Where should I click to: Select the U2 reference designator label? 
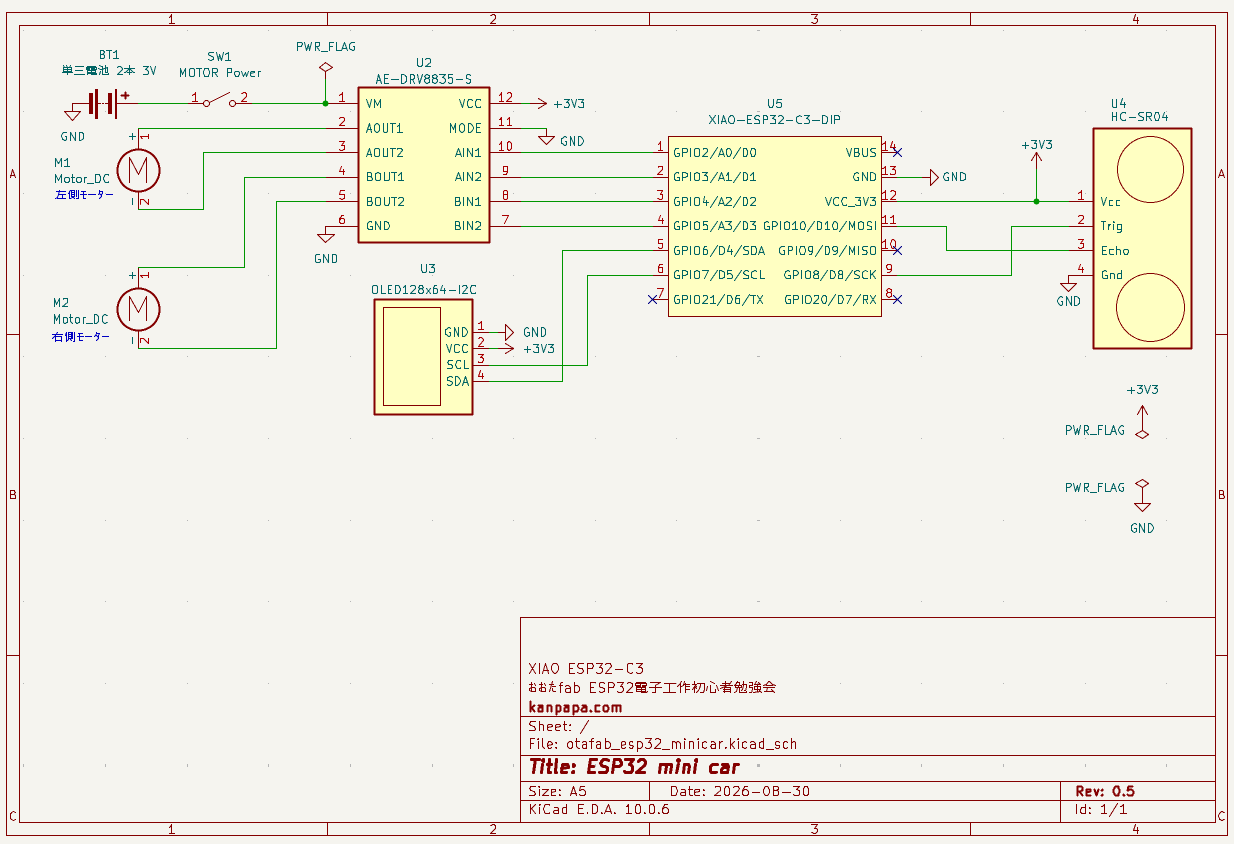425,63
